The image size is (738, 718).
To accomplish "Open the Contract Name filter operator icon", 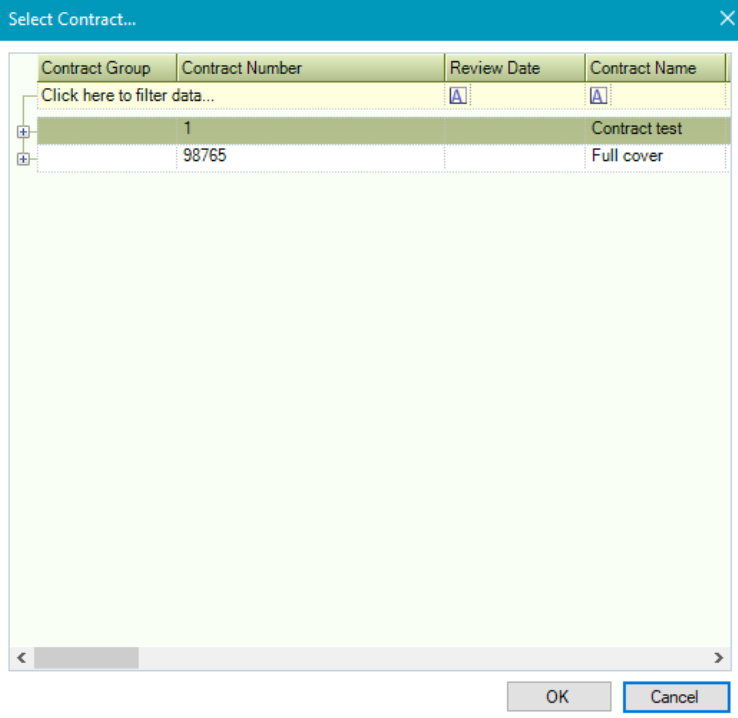I will pos(598,96).
